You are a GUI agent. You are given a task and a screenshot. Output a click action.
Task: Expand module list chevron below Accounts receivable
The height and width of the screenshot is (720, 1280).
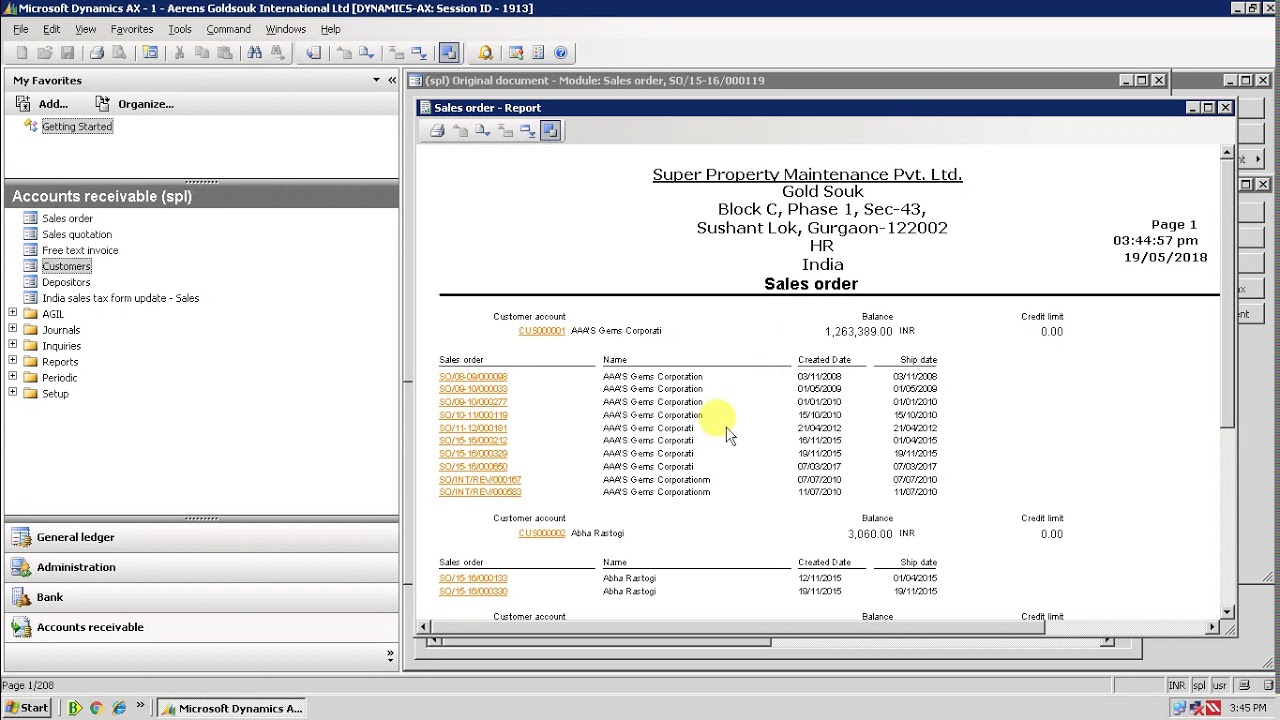point(390,656)
